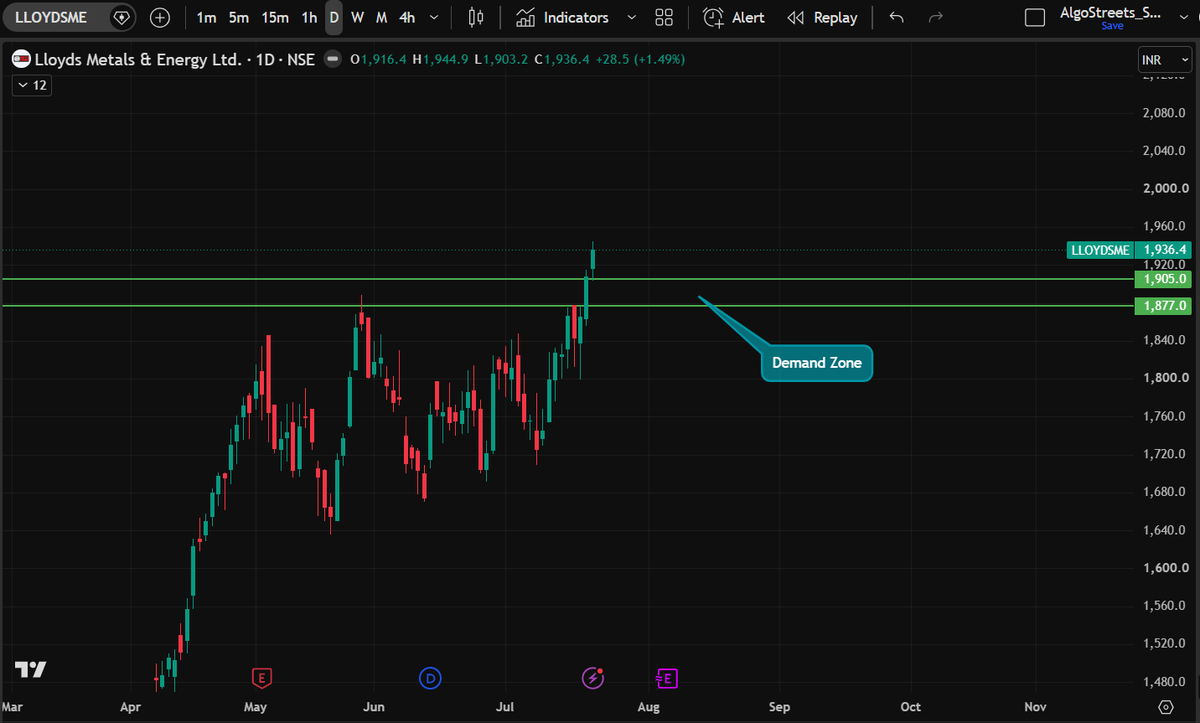This screenshot has height=723, width=1200.
Task: Open the Indicators dialog
Action: click(x=562, y=18)
